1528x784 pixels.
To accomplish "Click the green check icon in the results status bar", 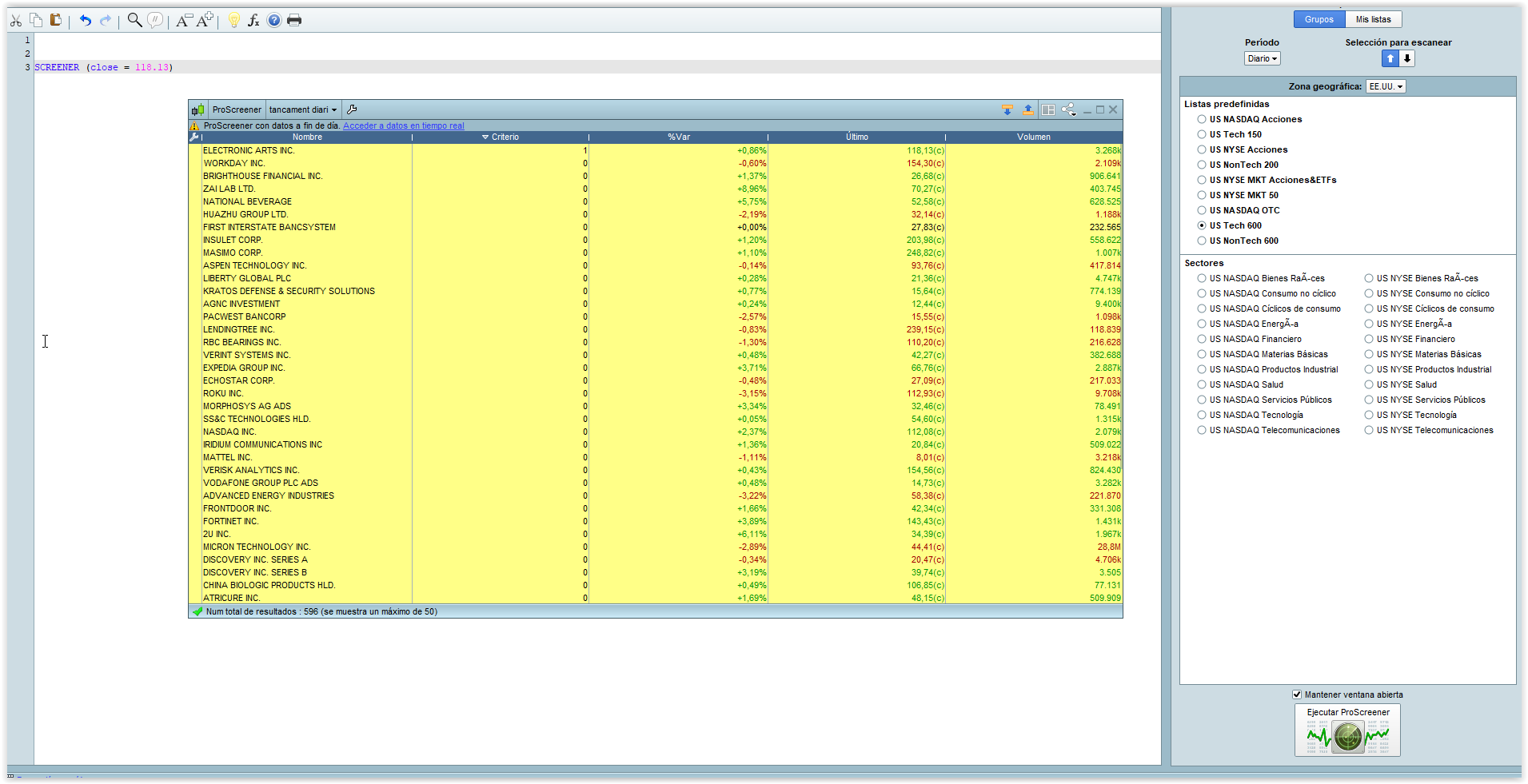I will [x=197, y=611].
